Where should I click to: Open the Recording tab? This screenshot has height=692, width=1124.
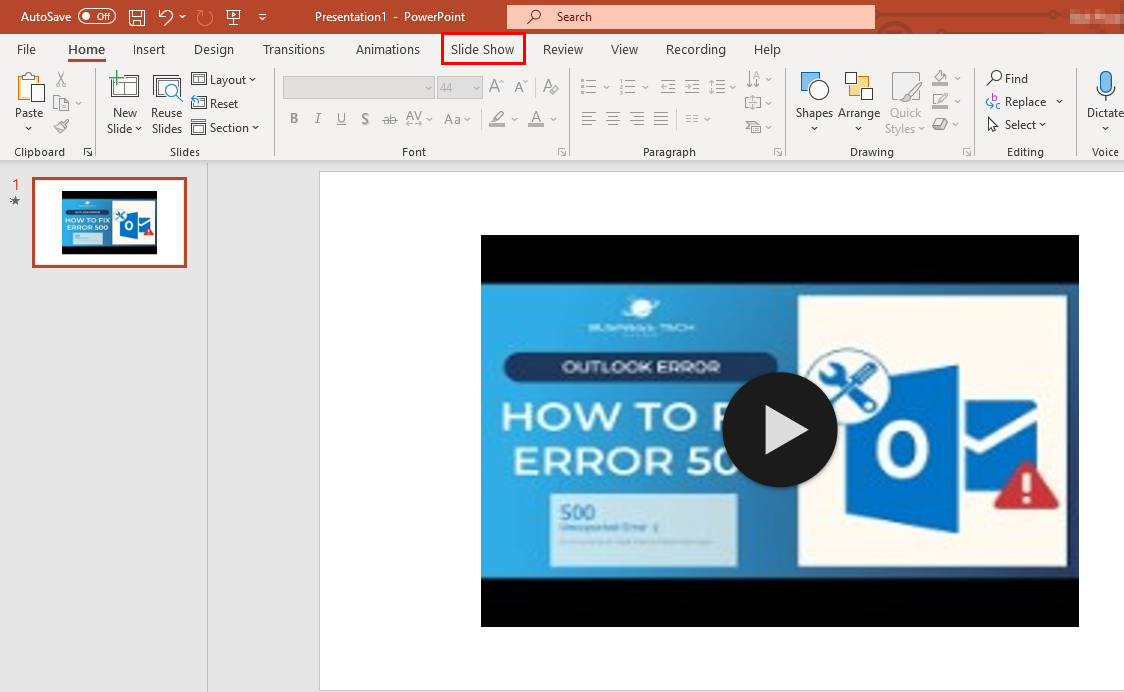[x=695, y=49]
